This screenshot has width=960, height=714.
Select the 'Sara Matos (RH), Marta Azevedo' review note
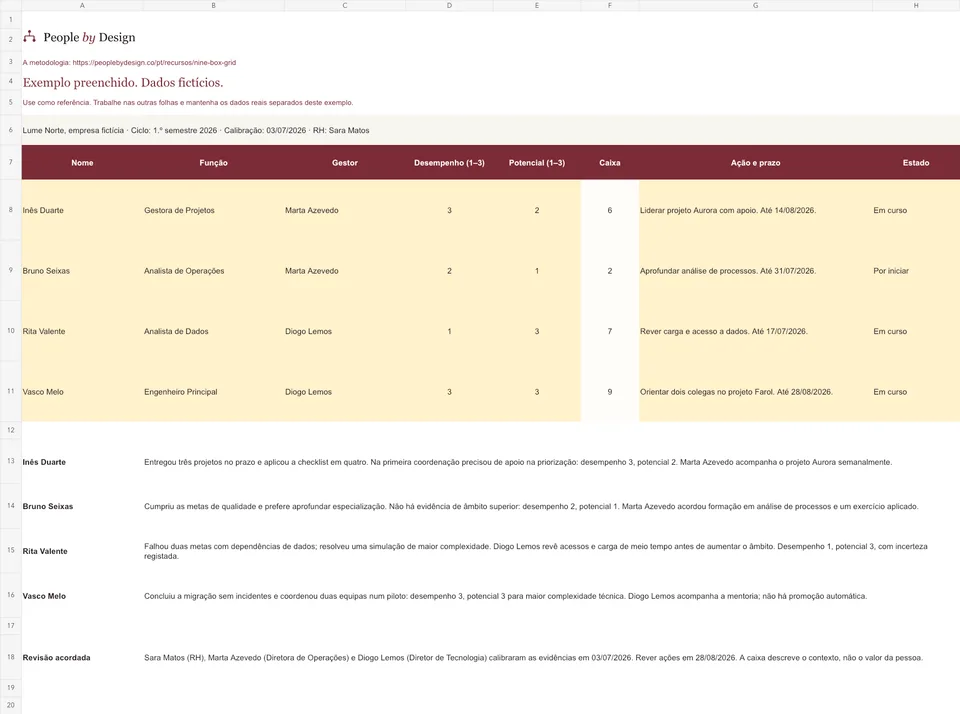point(533,658)
